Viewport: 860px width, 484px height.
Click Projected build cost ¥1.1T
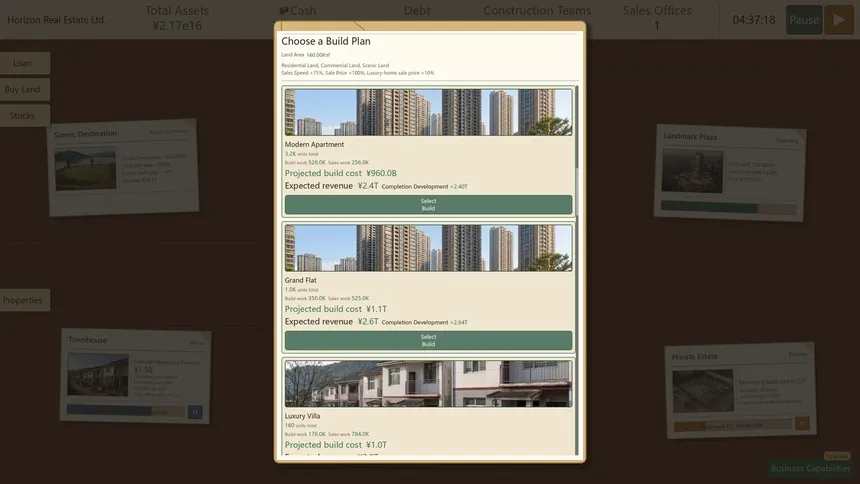coord(336,309)
